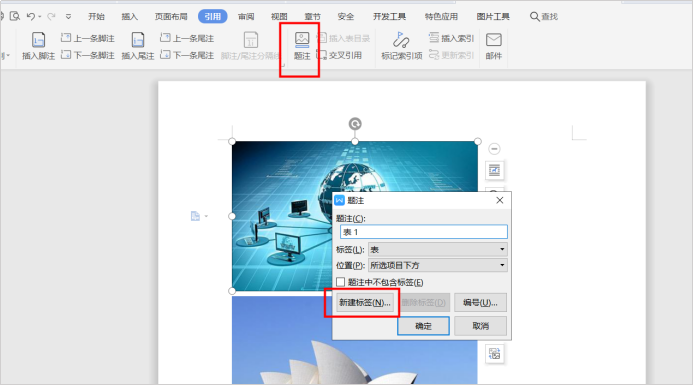Click the 插入索引 ribbon item

pos(451,39)
